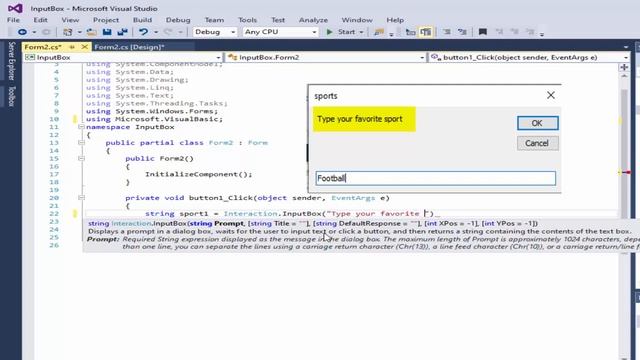Open the InputBox.Form2 class dropdown
This screenshot has height=360, width=640.
[x=326, y=58]
